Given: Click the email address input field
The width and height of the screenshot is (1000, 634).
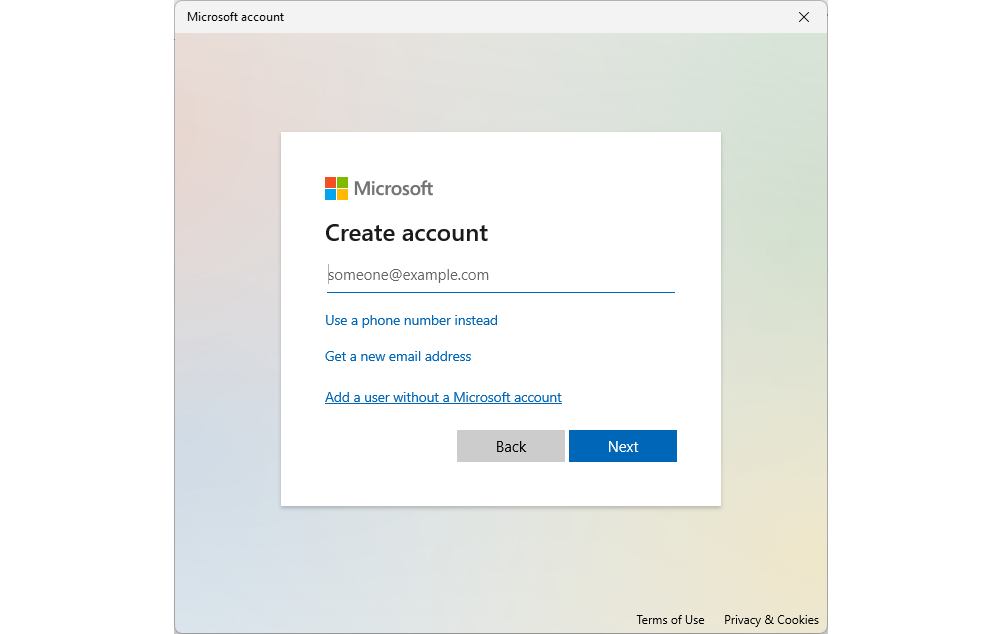Looking at the screenshot, I should (x=500, y=276).
